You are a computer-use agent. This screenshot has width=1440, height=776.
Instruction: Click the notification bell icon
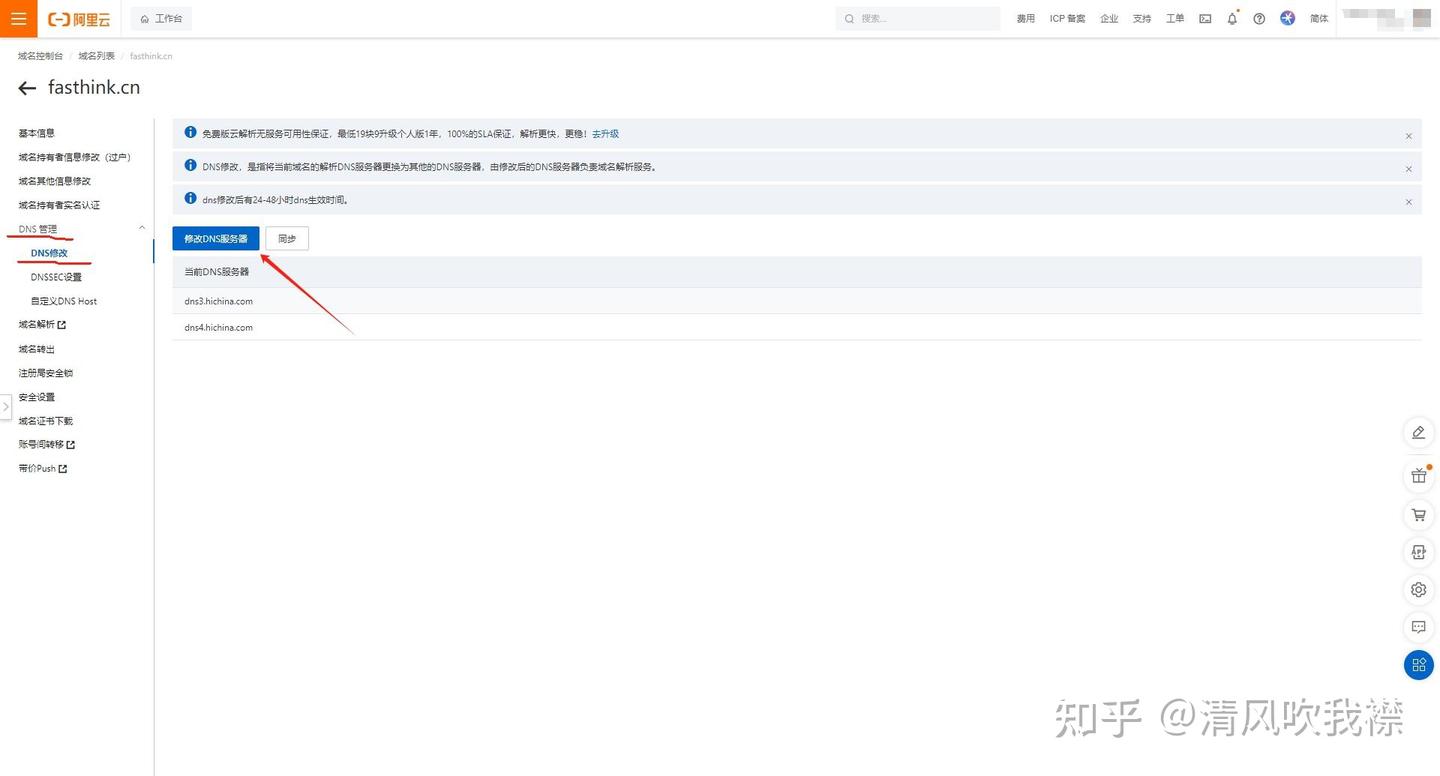1232,19
